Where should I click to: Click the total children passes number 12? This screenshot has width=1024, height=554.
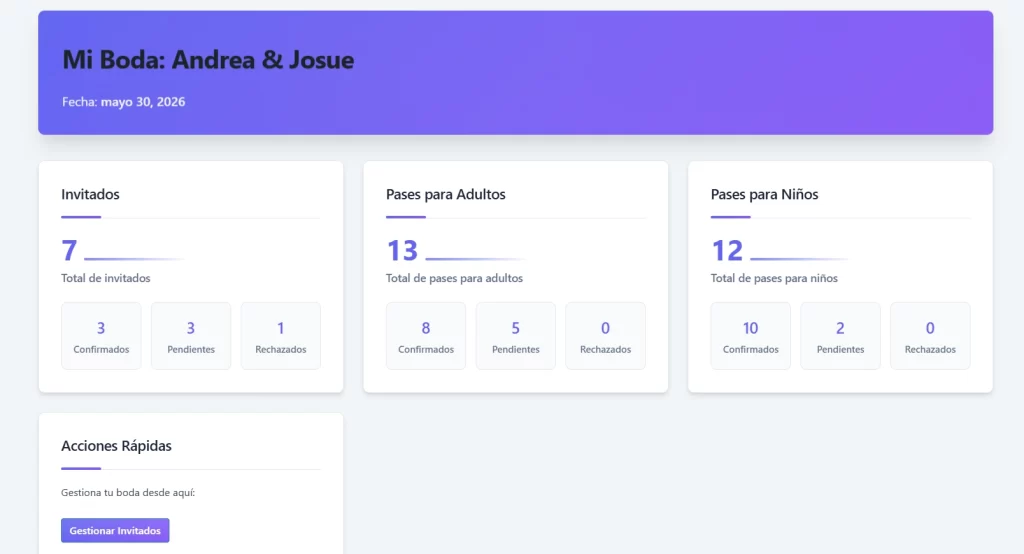click(x=727, y=250)
